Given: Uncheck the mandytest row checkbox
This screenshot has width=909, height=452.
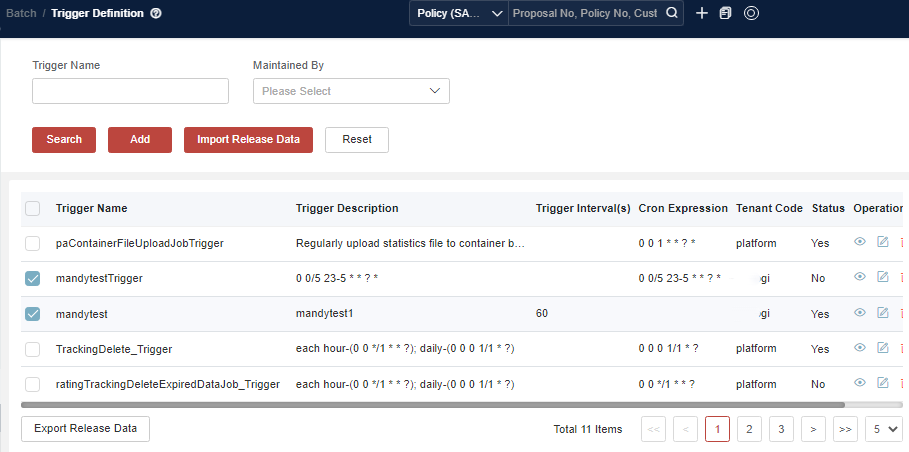Looking at the screenshot, I should (x=32, y=314).
